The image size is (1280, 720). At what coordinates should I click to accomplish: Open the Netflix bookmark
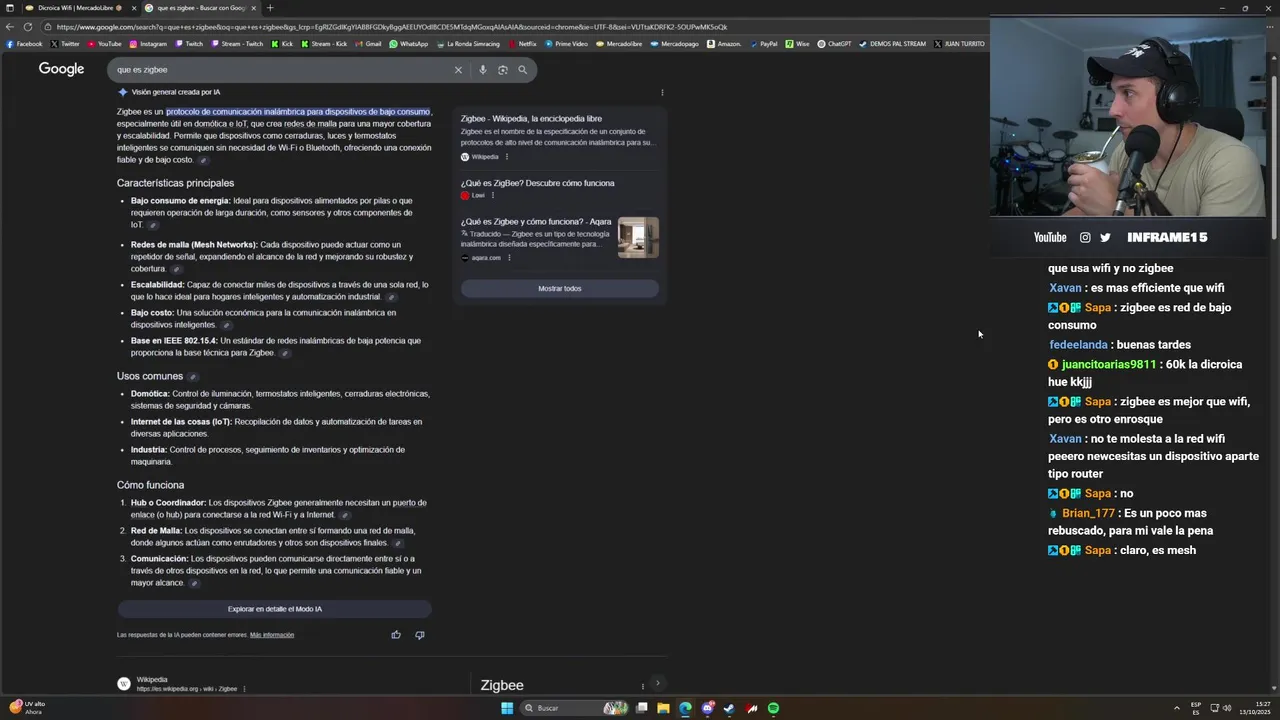pyautogui.click(x=522, y=44)
